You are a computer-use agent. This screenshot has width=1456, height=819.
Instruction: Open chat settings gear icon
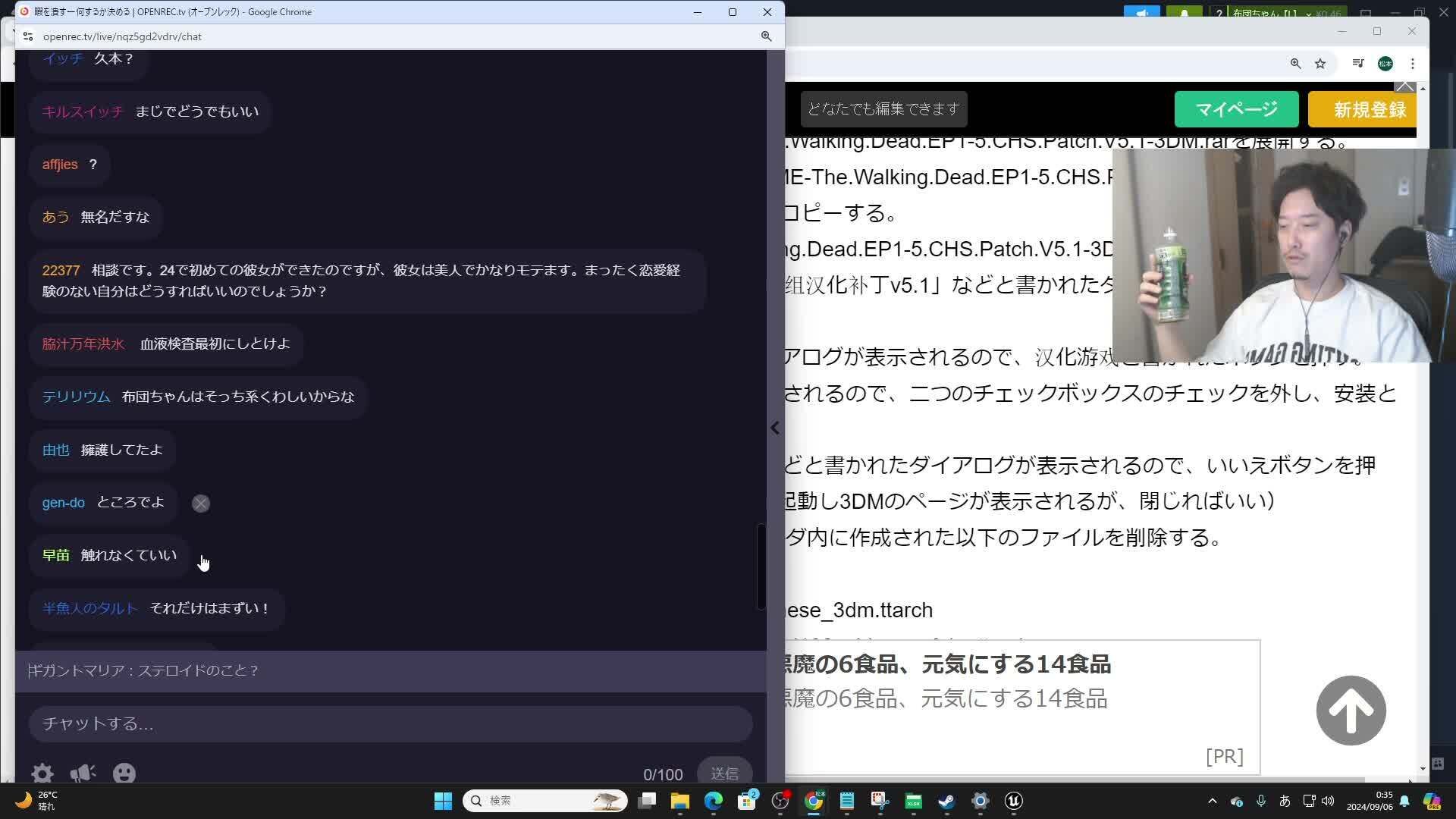coord(42,773)
